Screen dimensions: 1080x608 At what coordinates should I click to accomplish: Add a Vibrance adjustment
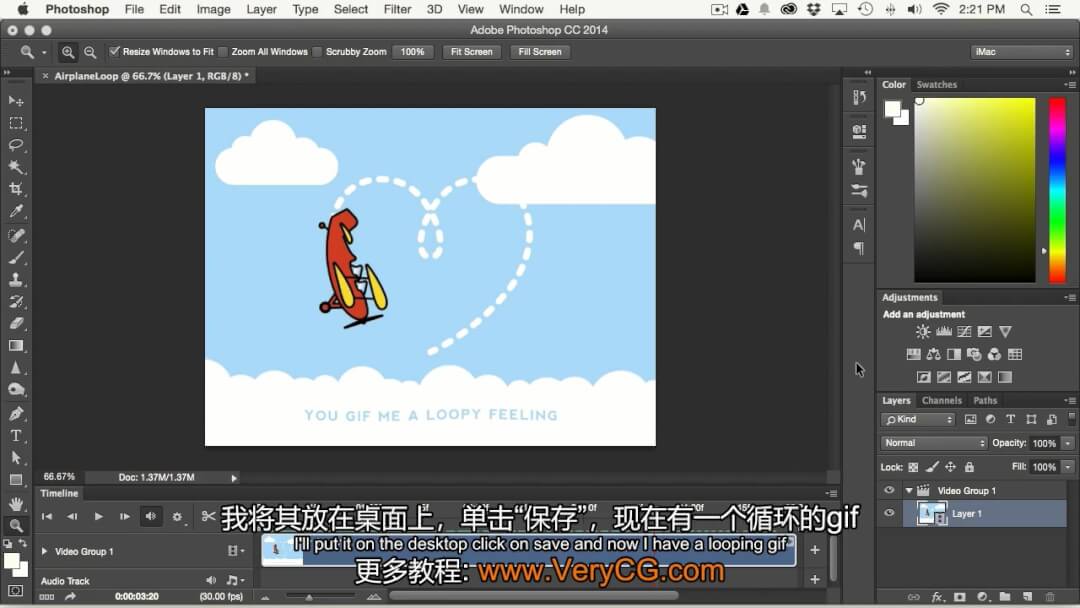tap(1006, 332)
